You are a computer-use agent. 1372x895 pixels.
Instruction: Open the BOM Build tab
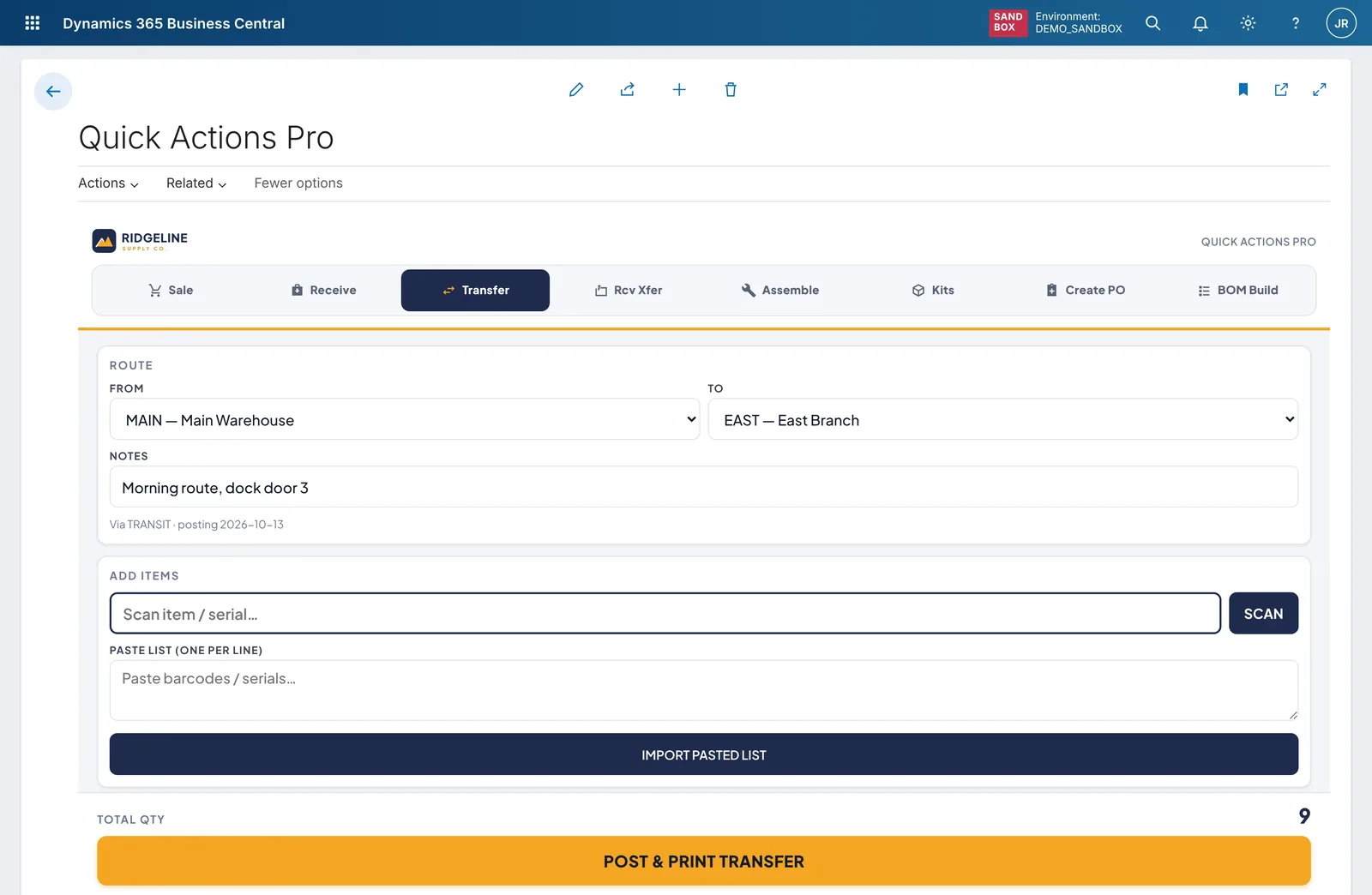(1237, 290)
